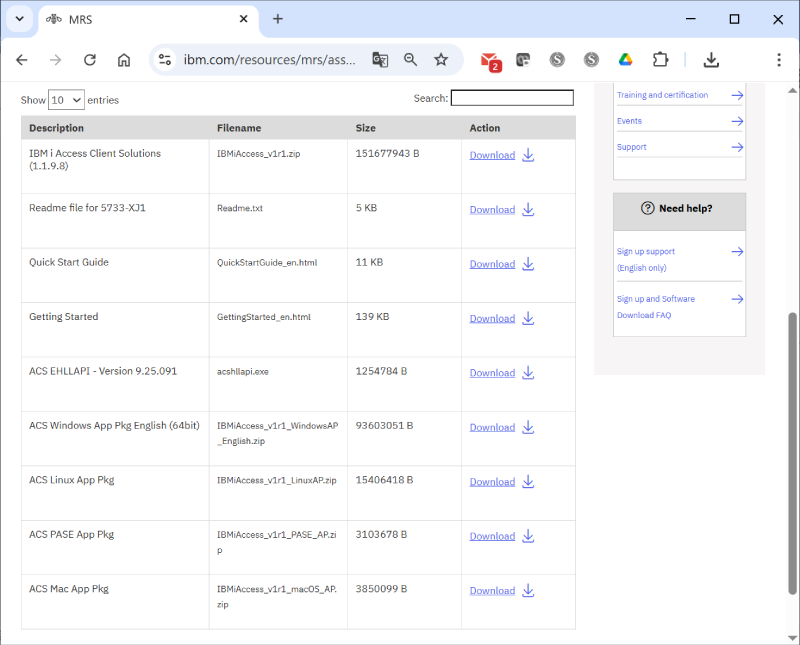
Task: Close the MRS tab
Action: (x=243, y=19)
